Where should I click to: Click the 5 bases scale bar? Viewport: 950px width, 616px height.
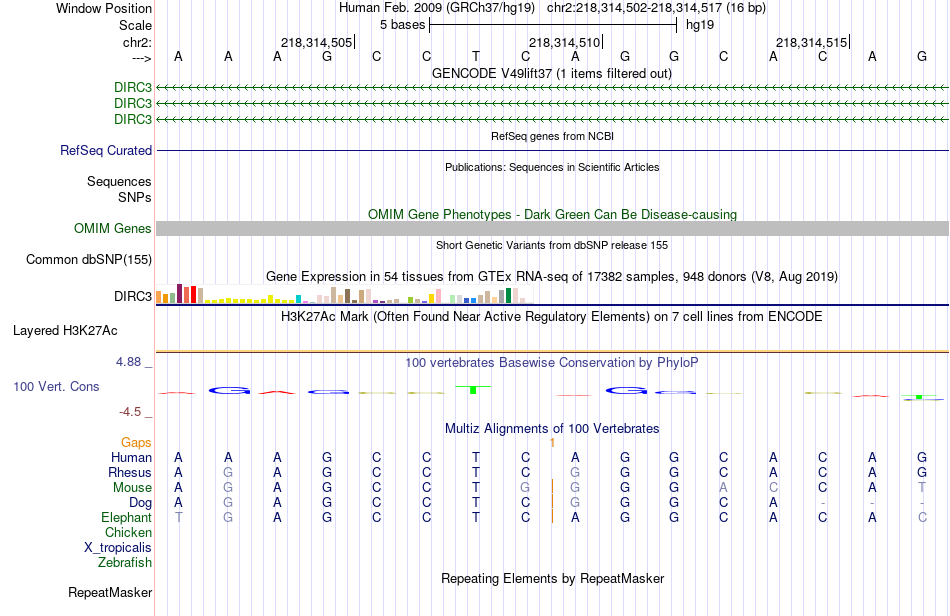coord(553,25)
